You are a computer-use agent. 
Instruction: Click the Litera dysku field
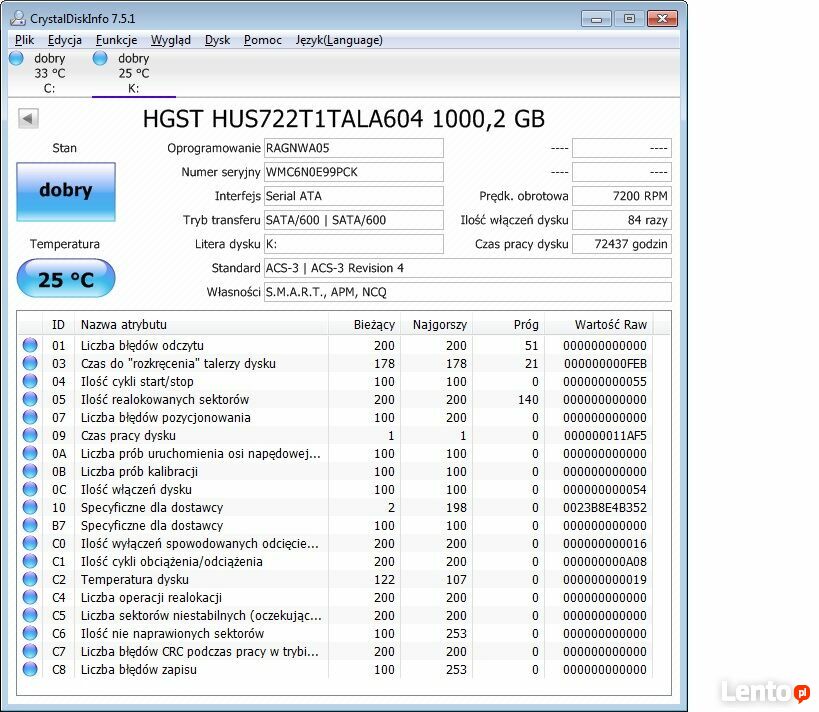(x=354, y=244)
